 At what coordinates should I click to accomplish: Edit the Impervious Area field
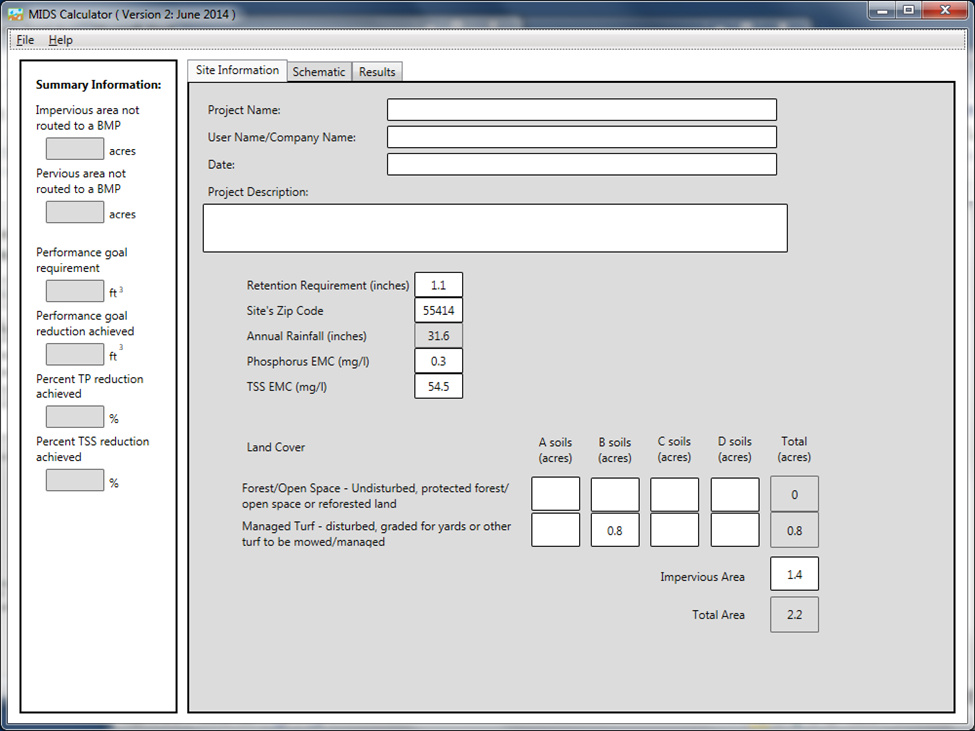794,575
